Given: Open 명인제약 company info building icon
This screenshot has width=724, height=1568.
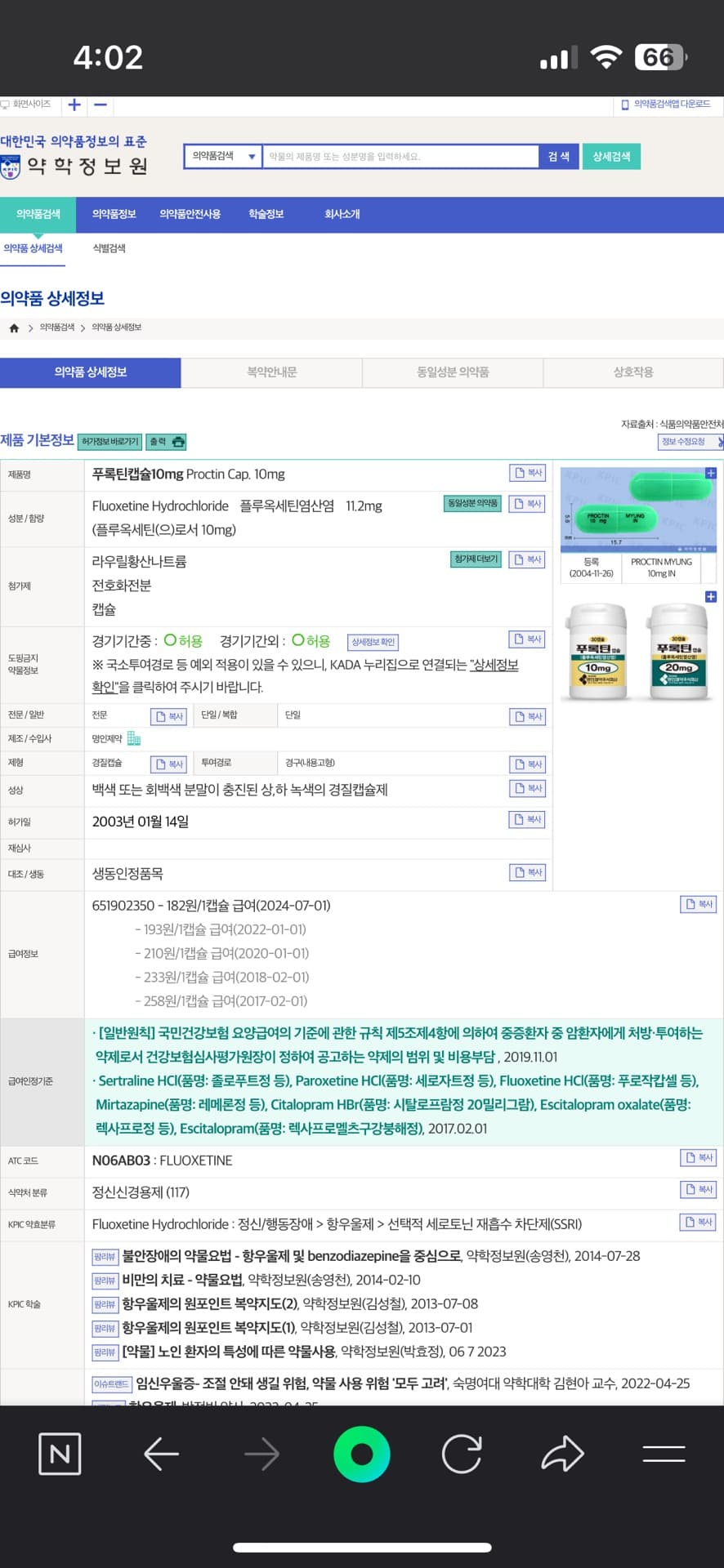Looking at the screenshot, I should (134, 738).
